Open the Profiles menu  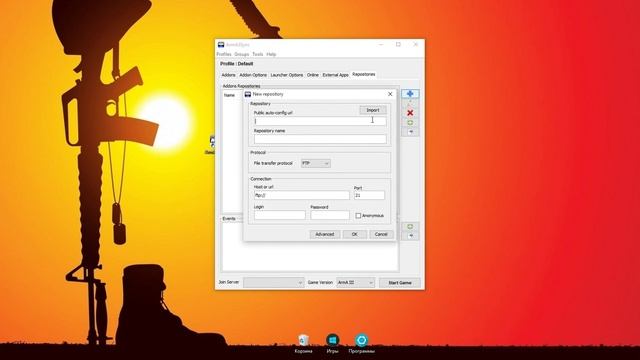pyautogui.click(x=224, y=54)
